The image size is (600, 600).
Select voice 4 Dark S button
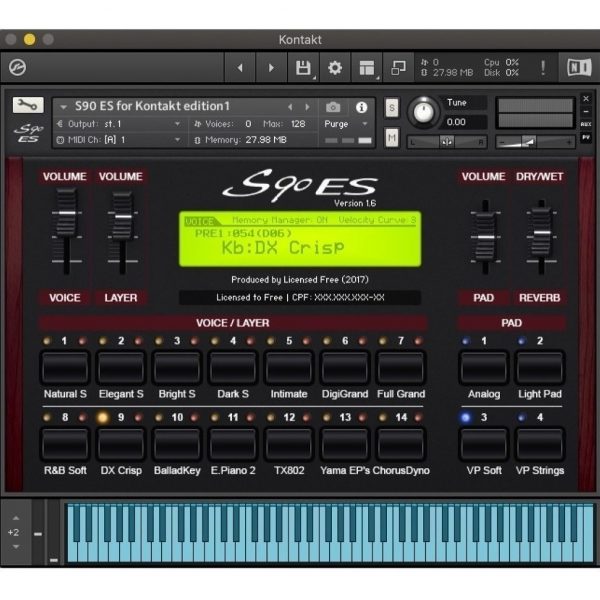click(233, 368)
